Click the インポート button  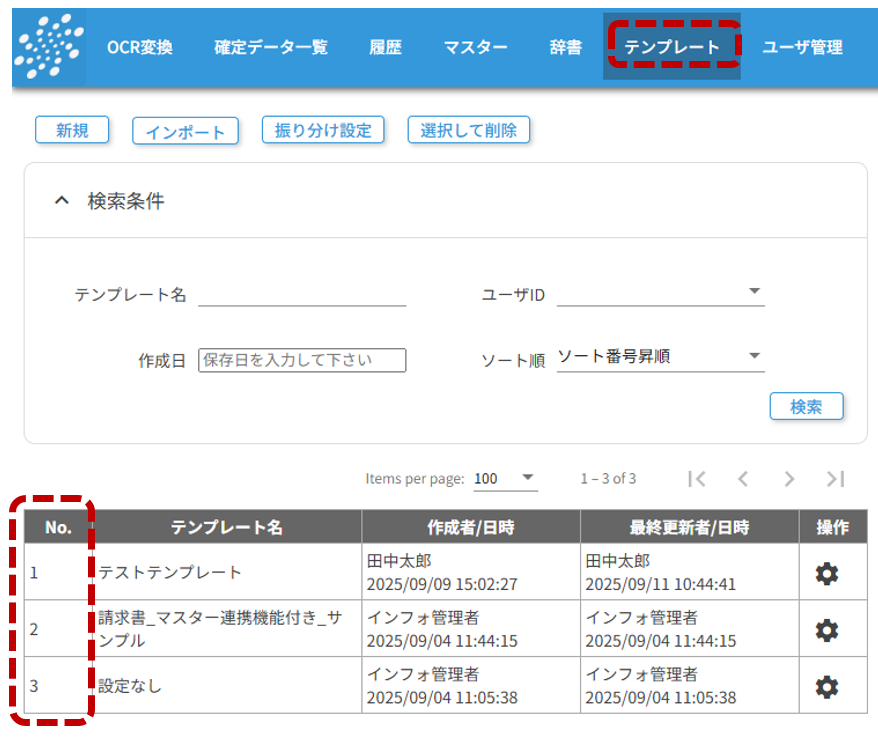(x=186, y=131)
